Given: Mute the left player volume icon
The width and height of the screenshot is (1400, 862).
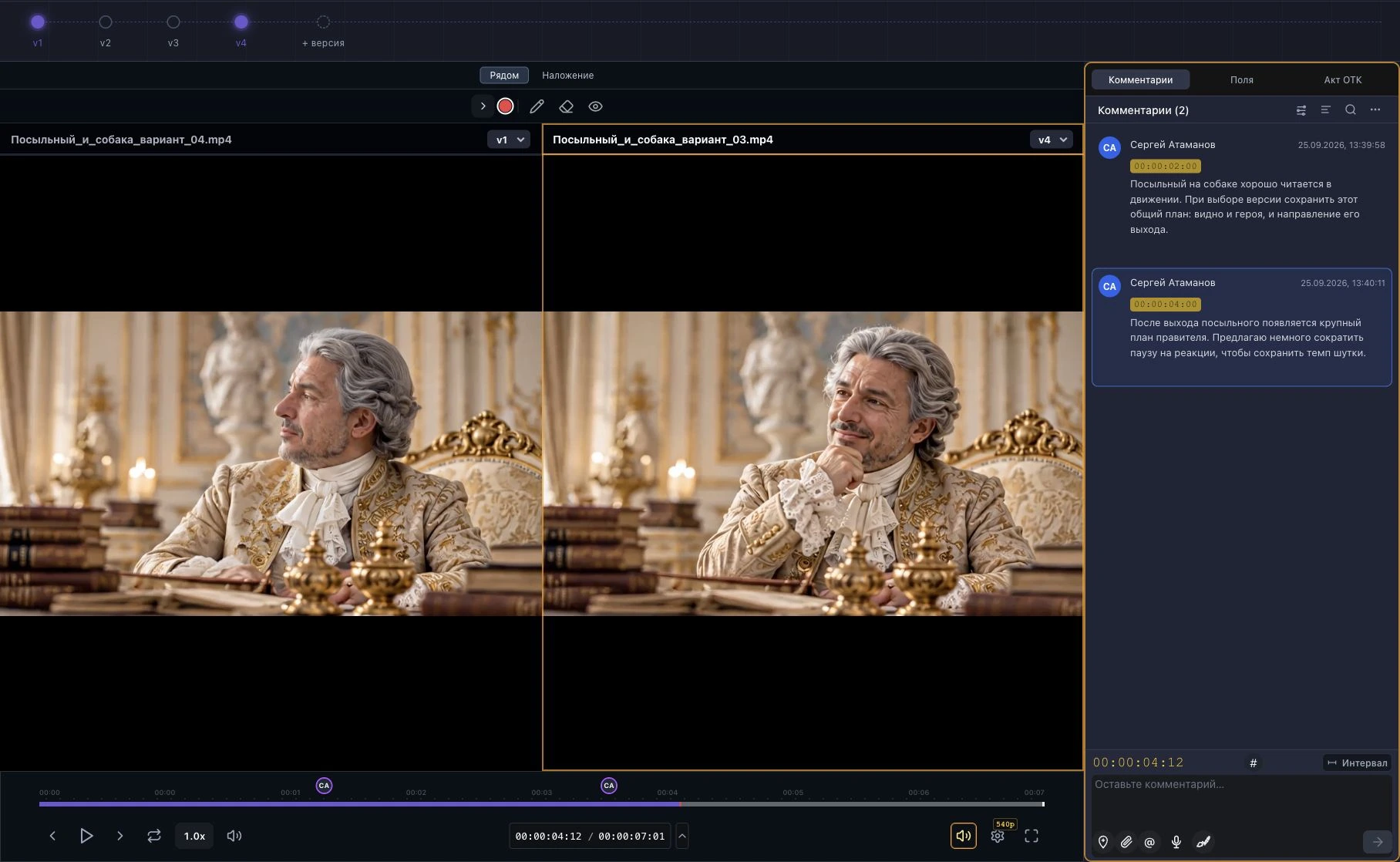Looking at the screenshot, I should point(234,836).
